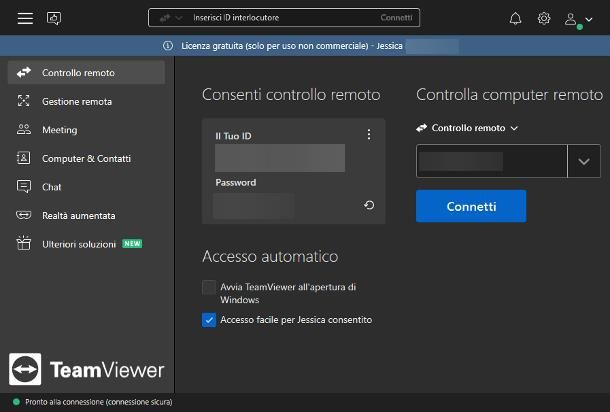
Task: Click the Controllo remoto arrows sidebar icon
Action: click(24, 72)
